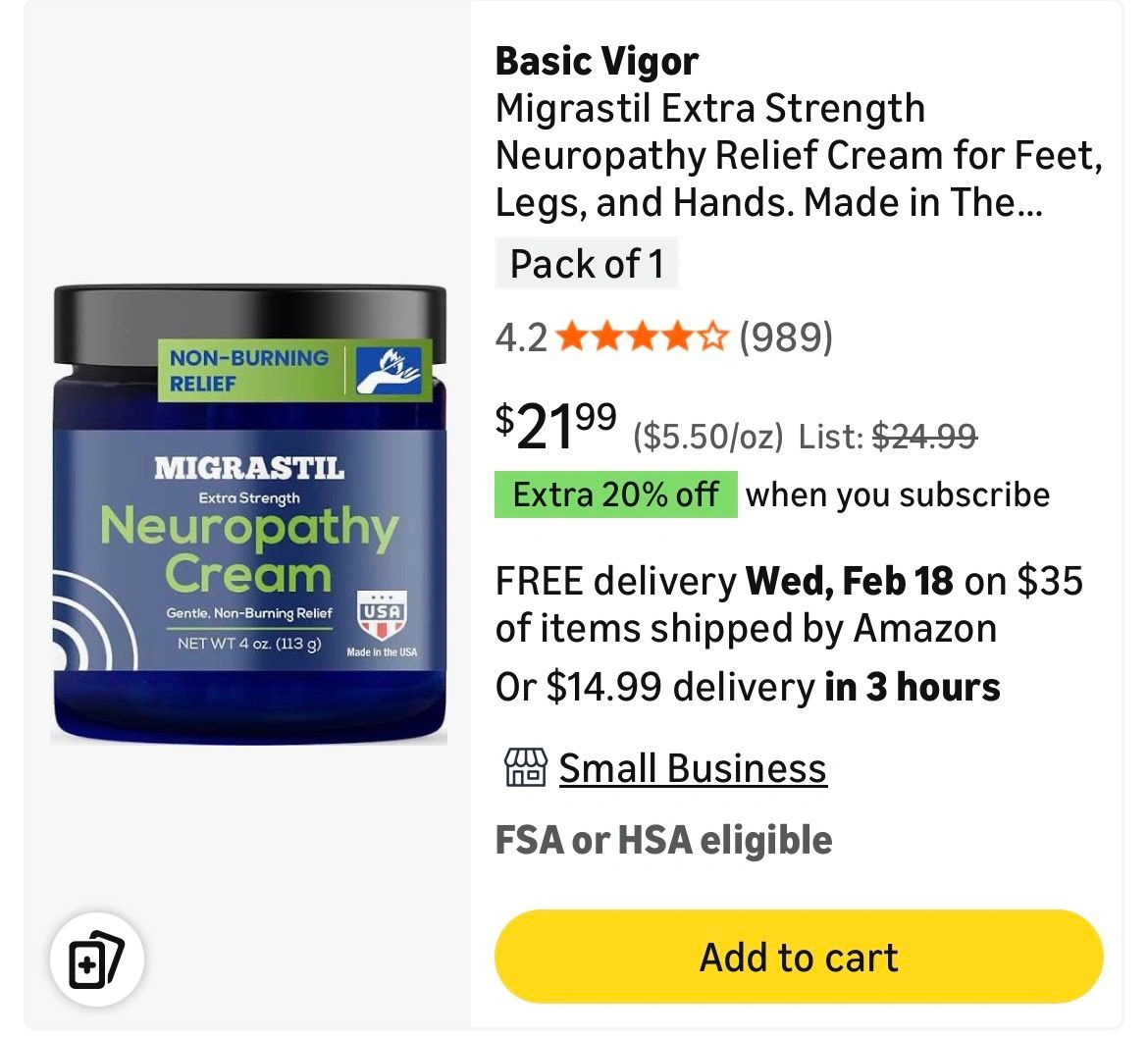Image resolution: width=1148 pixels, height=1039 pixels.
Task: Click the Basic Vigor brand name
Action: (597, 61)
